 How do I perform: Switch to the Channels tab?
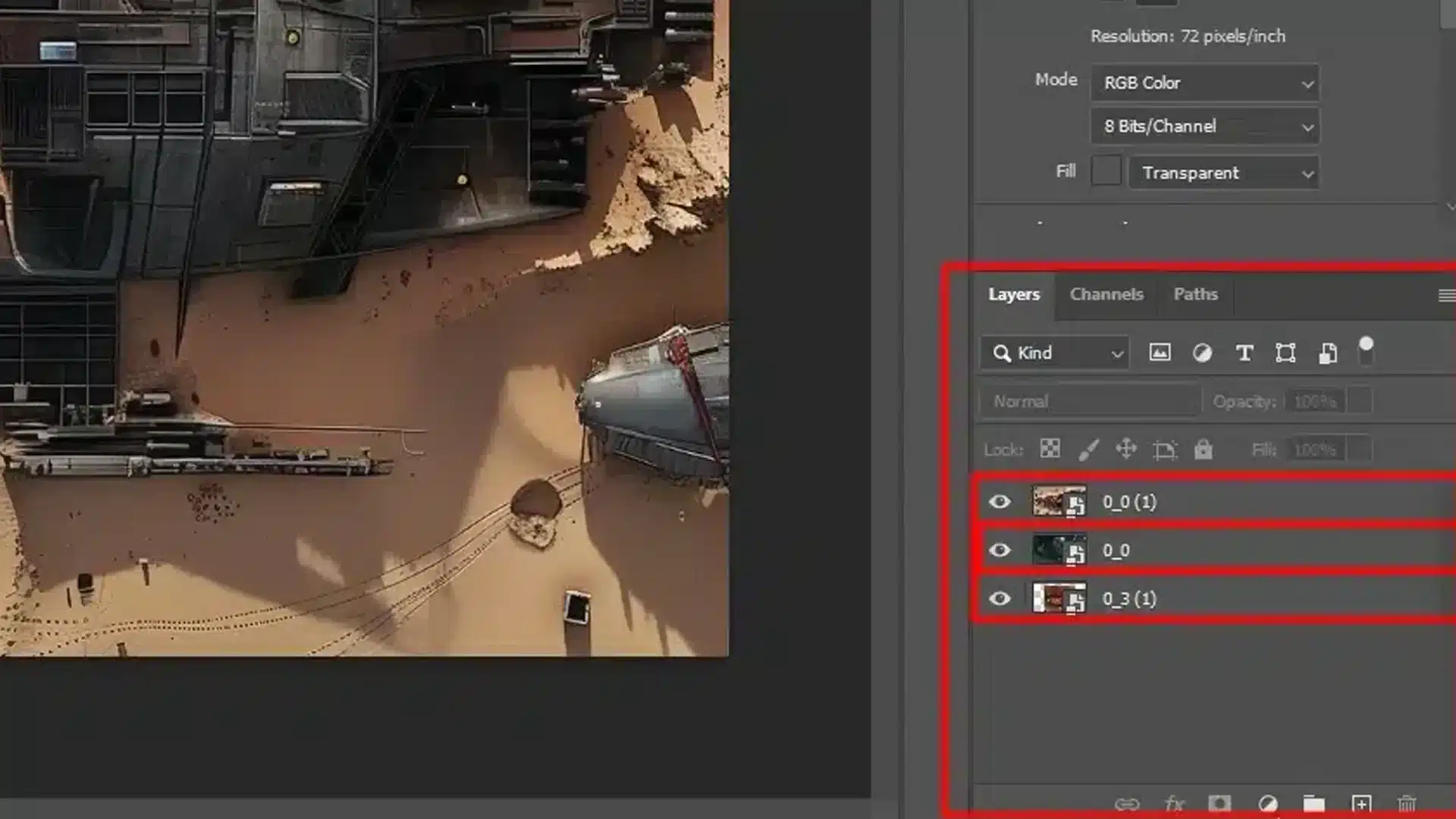click(x=1106, y=294)
